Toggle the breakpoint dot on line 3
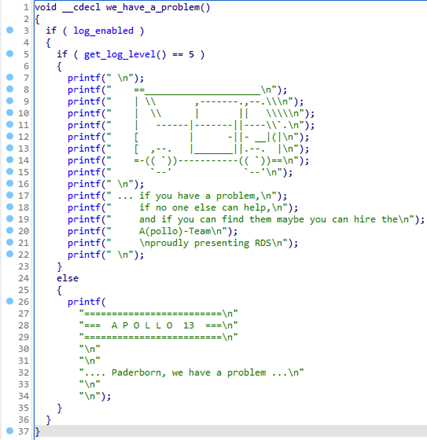Image resolution: width=427 pixels, height=440 pixels. pos(10,30)
